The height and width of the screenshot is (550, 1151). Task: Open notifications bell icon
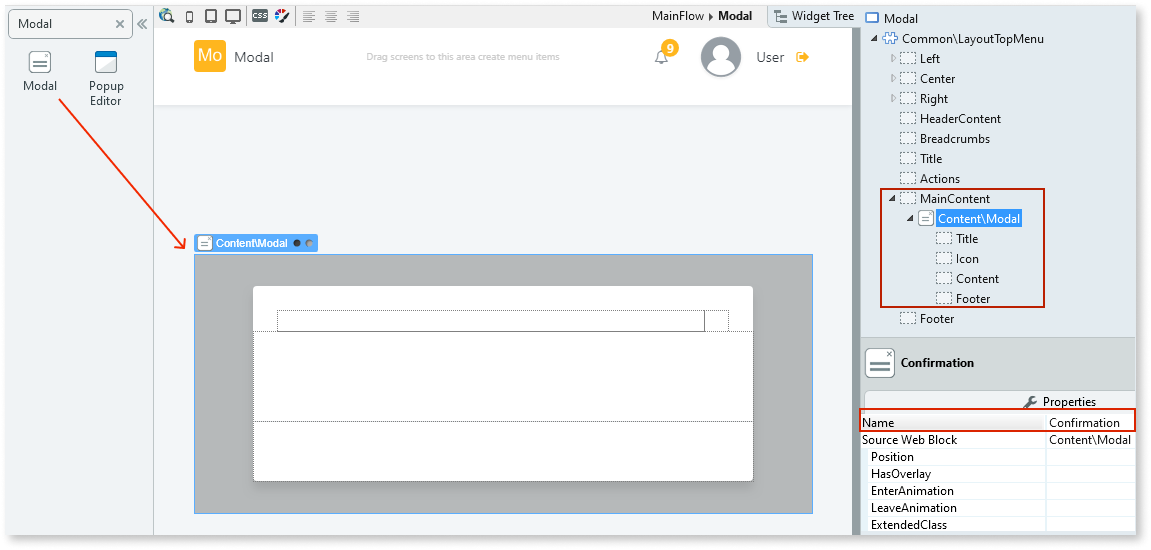click(662, 57)
